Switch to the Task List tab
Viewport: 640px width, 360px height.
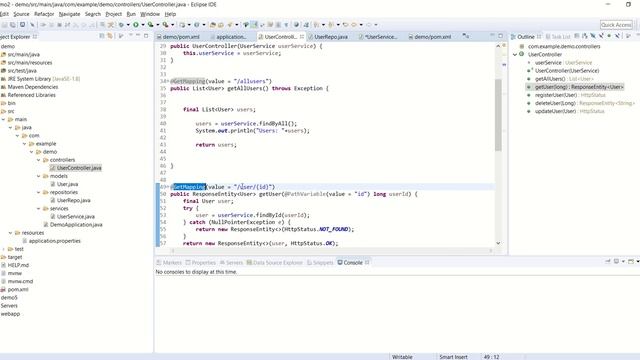coord(558,36)
